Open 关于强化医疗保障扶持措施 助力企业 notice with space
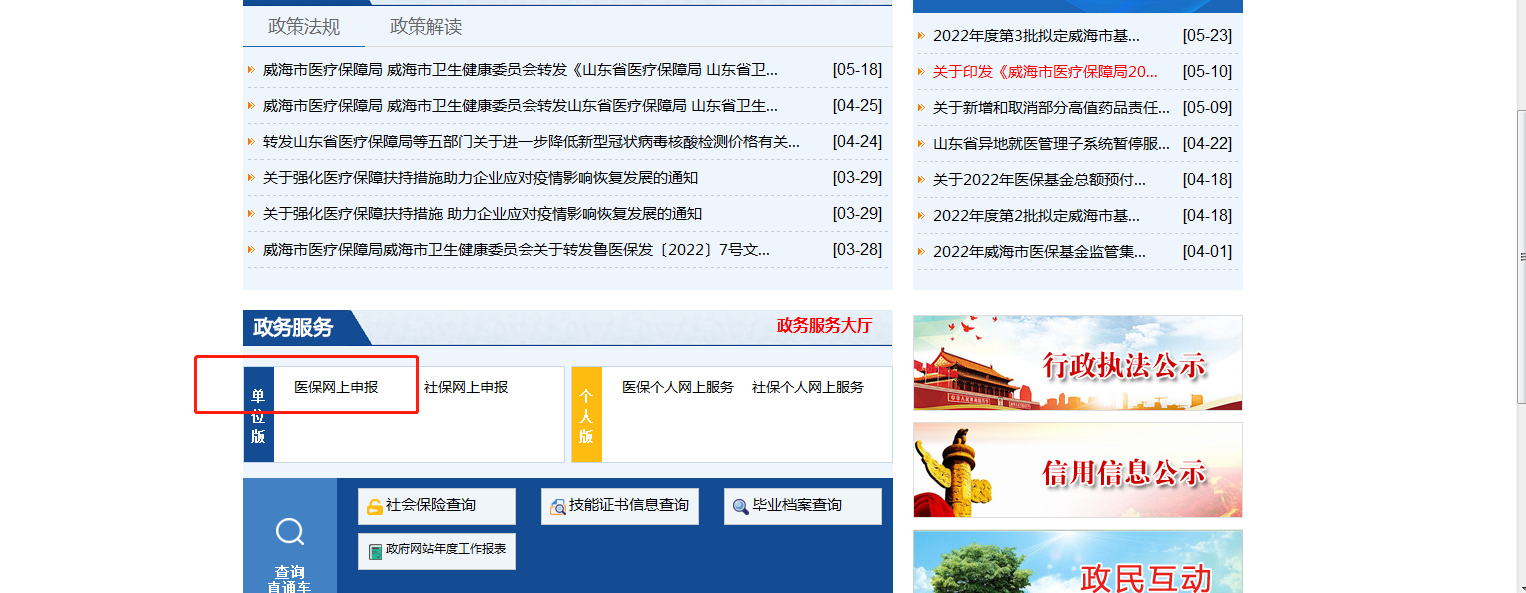Image resolution: width=1526 pixels, height=593 pixels. pos(482,214)
